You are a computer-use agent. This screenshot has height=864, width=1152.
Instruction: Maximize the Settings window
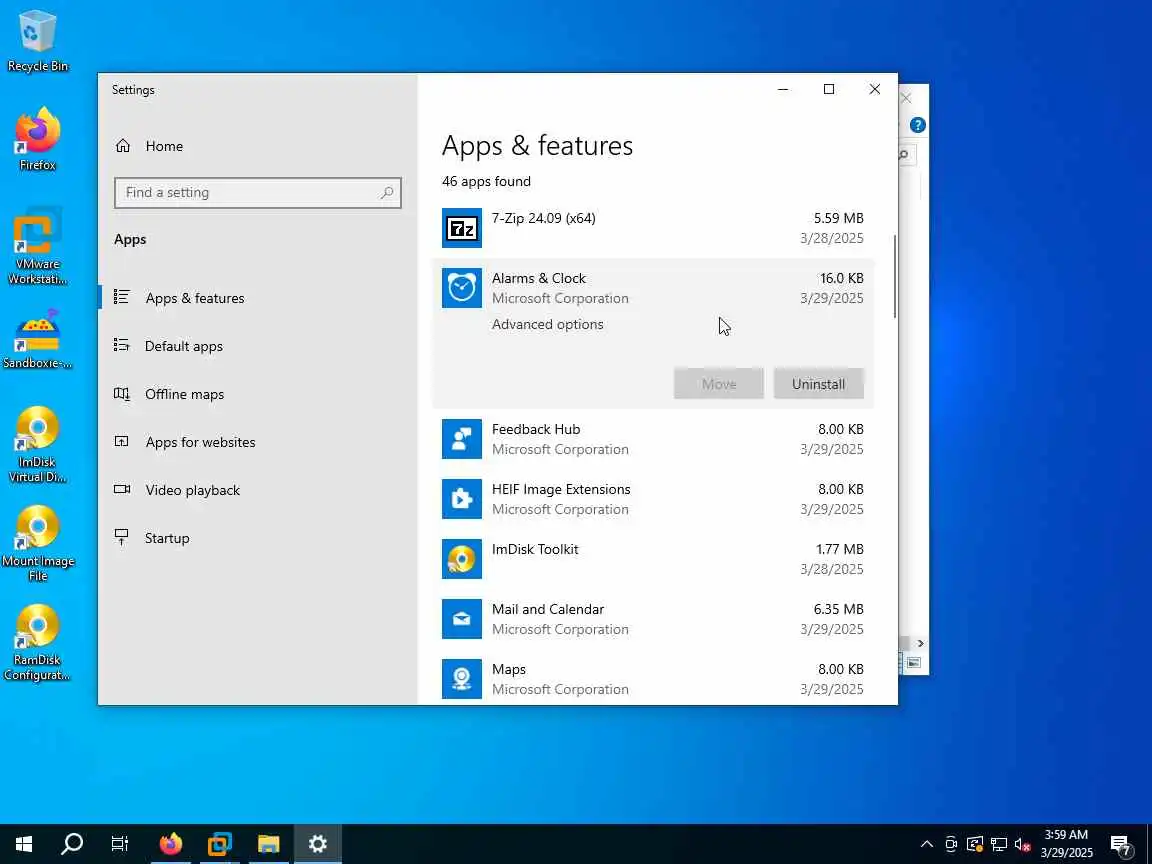(829, 89)
